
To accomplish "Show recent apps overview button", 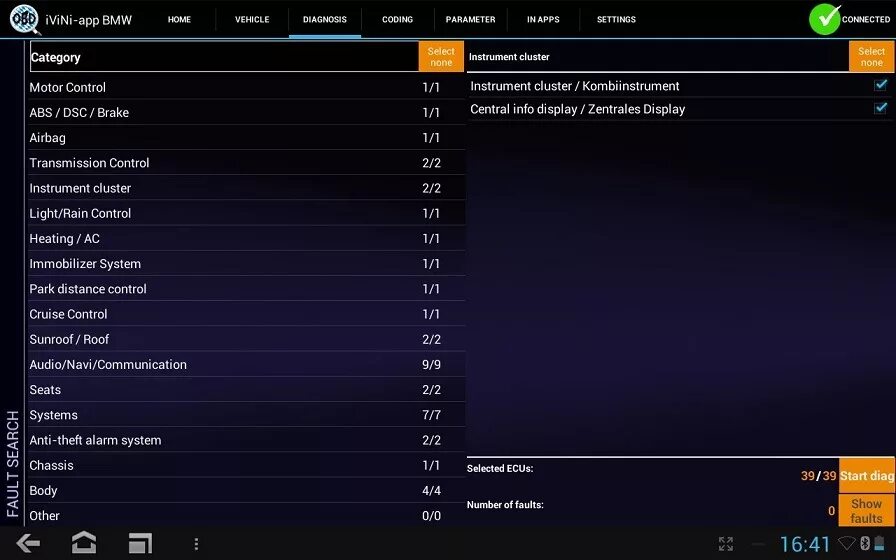I will pos(140,543).
